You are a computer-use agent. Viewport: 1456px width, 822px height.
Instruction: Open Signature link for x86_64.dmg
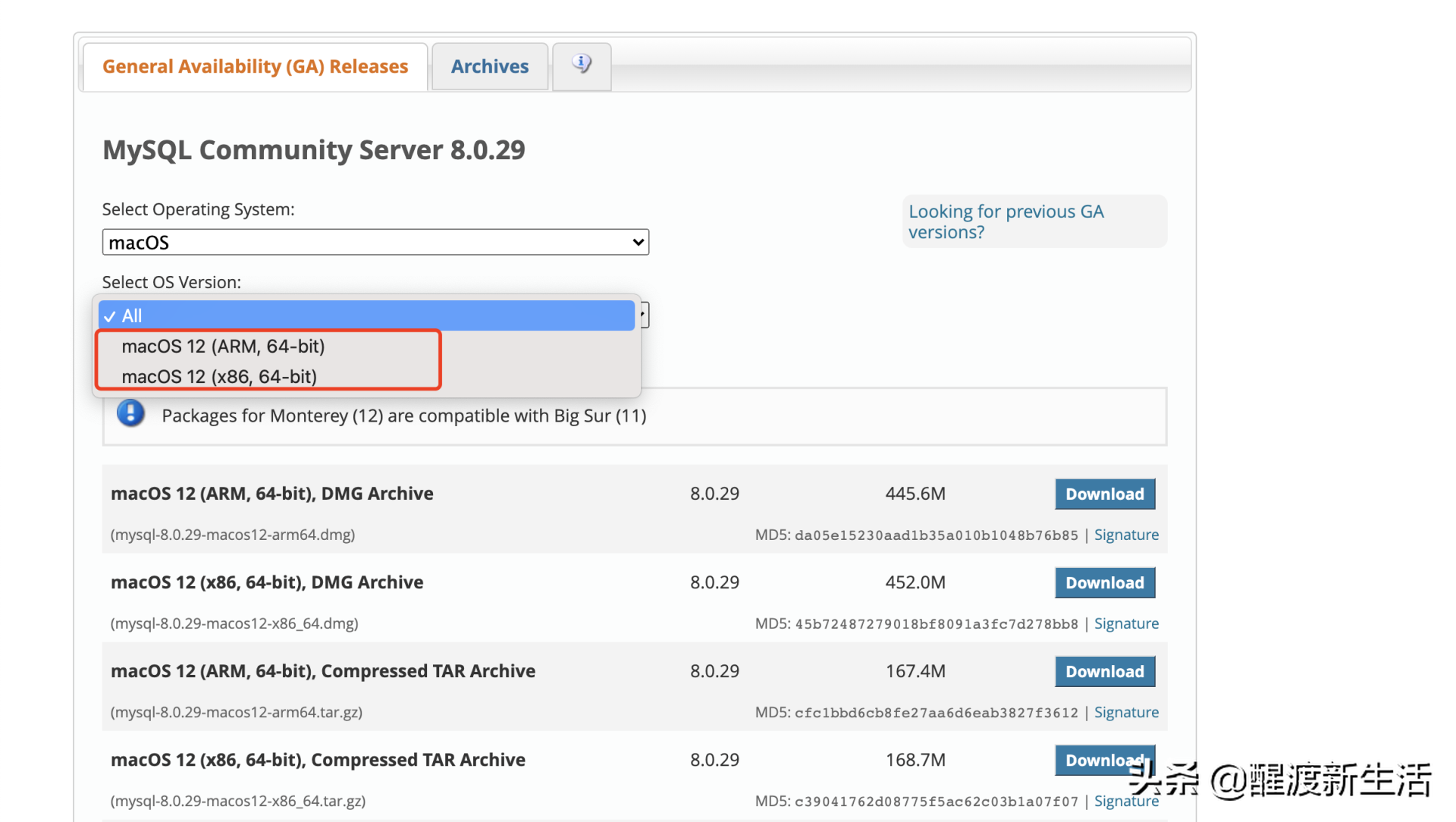pyautogui.click(x=1126, y=624)
